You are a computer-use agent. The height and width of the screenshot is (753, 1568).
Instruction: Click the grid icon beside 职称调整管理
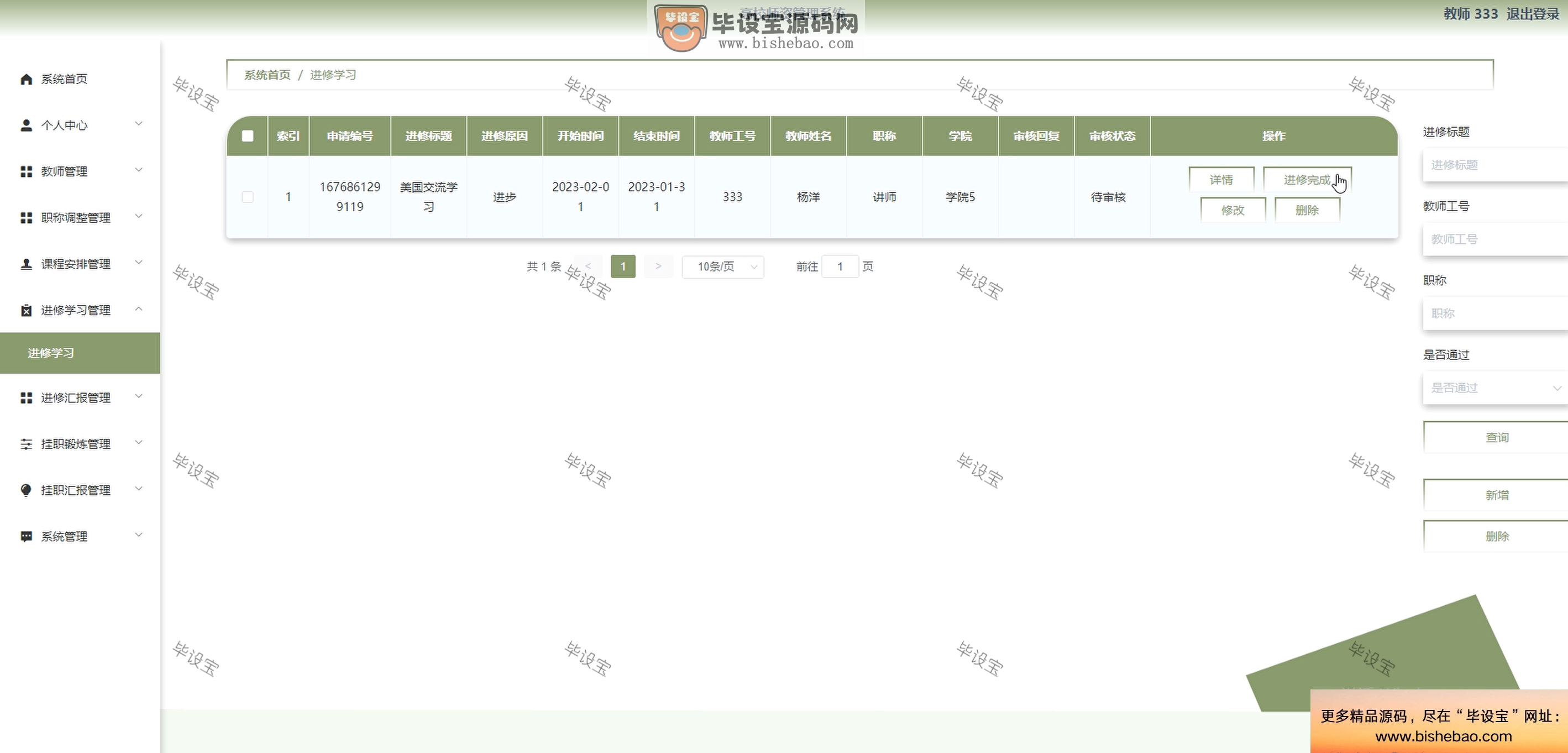pyautogui.click(x=26, y=218)
